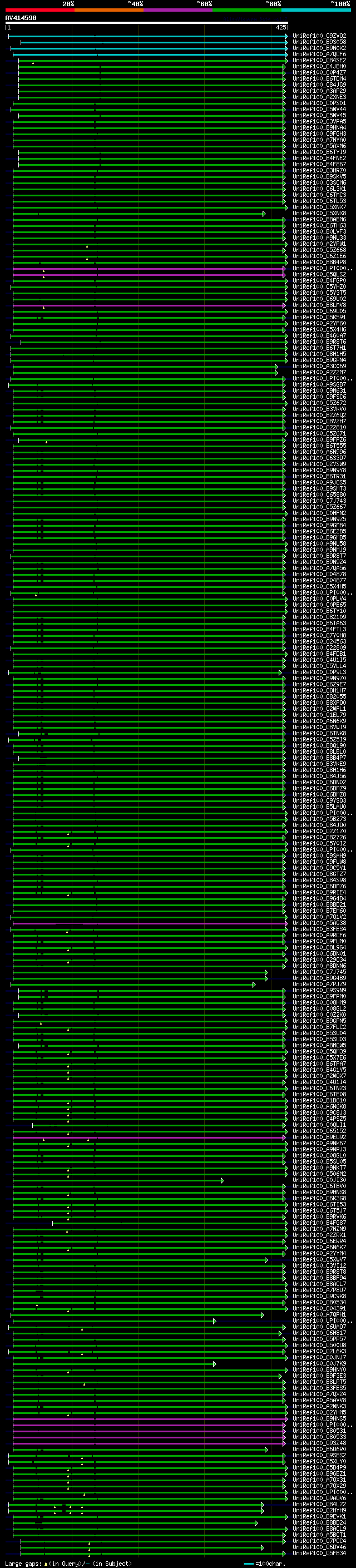Image resolution: width=356 pixels, height=1568 pixels.
Task: Select hit label UniRef100_A2XNE3
Action: tap(319, 97)
